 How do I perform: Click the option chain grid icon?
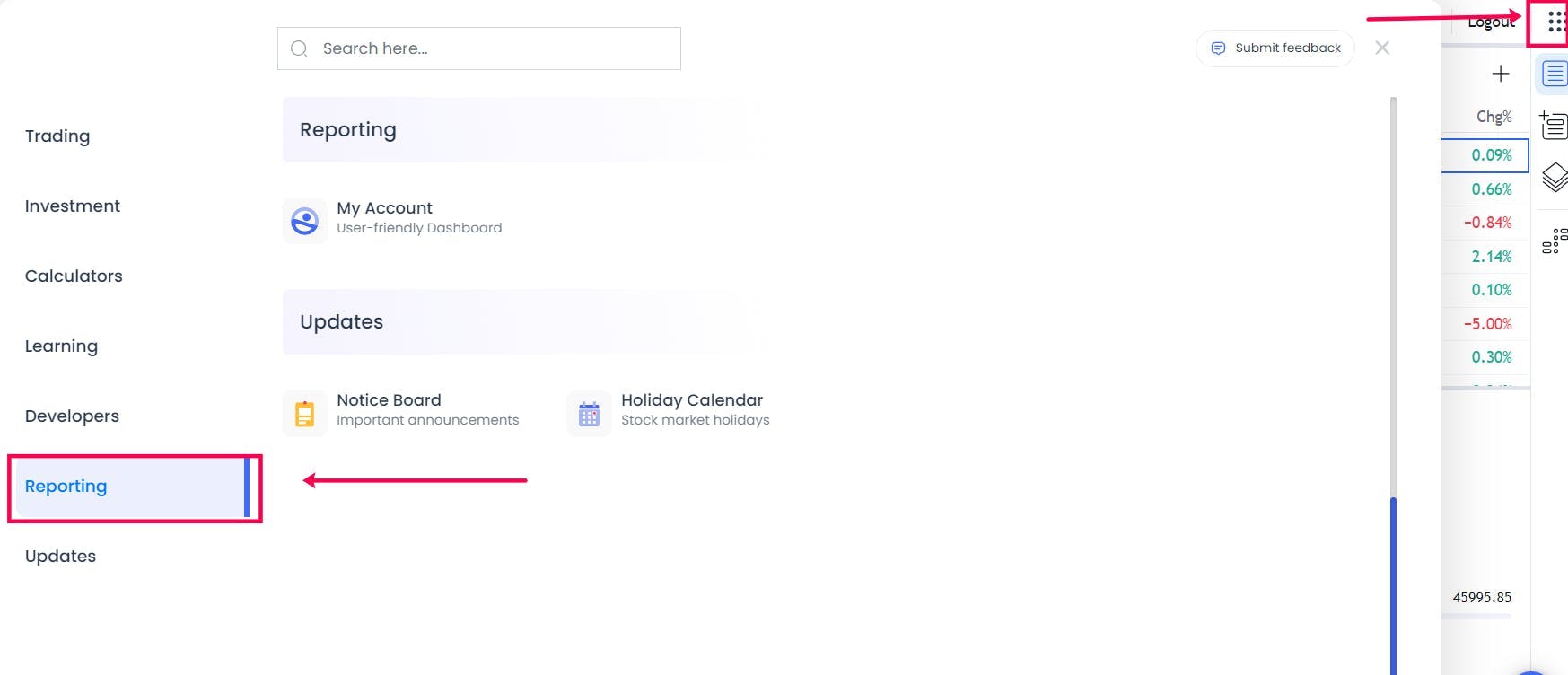pyautogui.click(x=1555, y=241)
